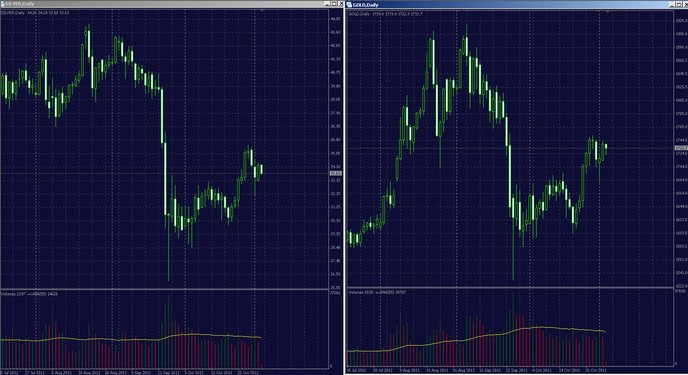The width and height of the screenshot is (688, 375).
Task: Click the 36.00 level on the silver price scale
Action: coord(335,139)
